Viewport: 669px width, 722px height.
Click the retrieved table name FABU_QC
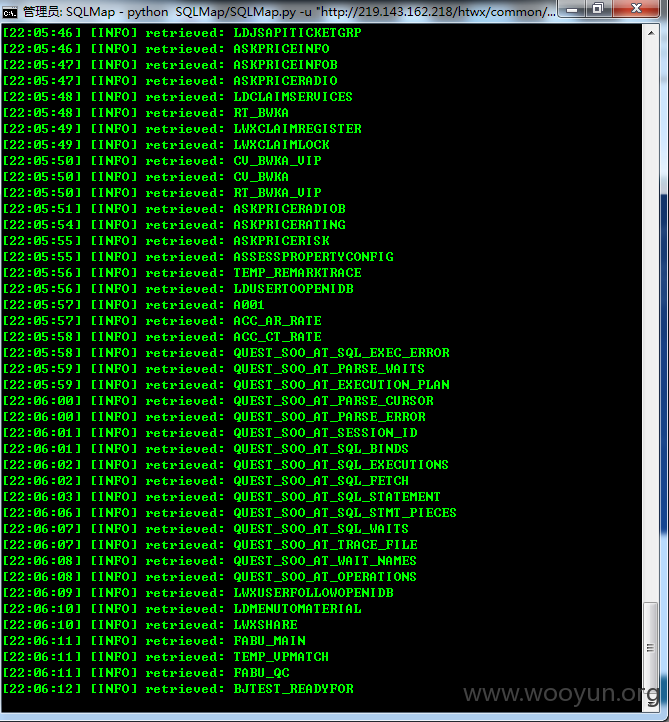tap(261, 673)
